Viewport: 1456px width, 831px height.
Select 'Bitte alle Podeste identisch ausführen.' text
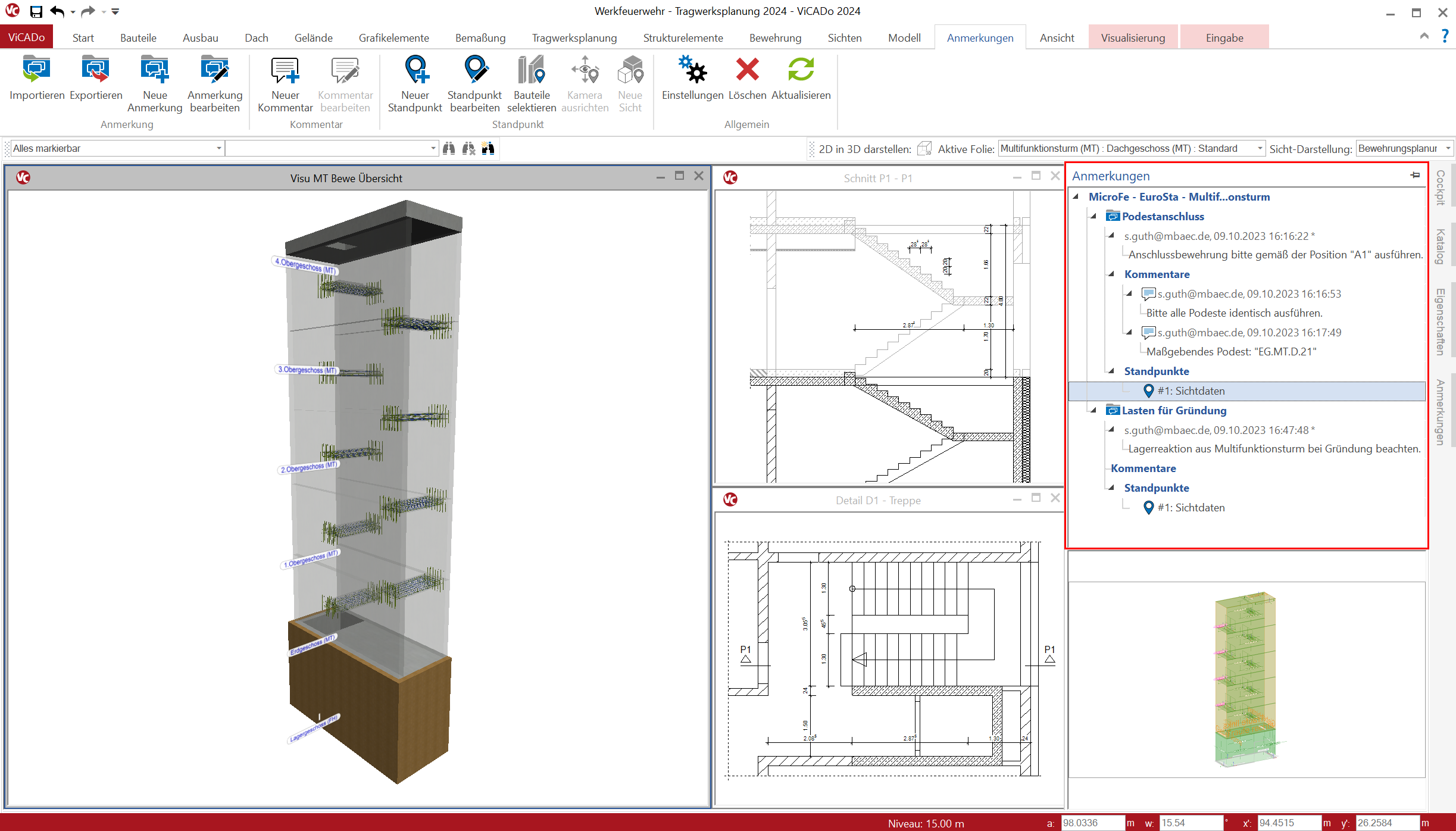(1234, 313)
